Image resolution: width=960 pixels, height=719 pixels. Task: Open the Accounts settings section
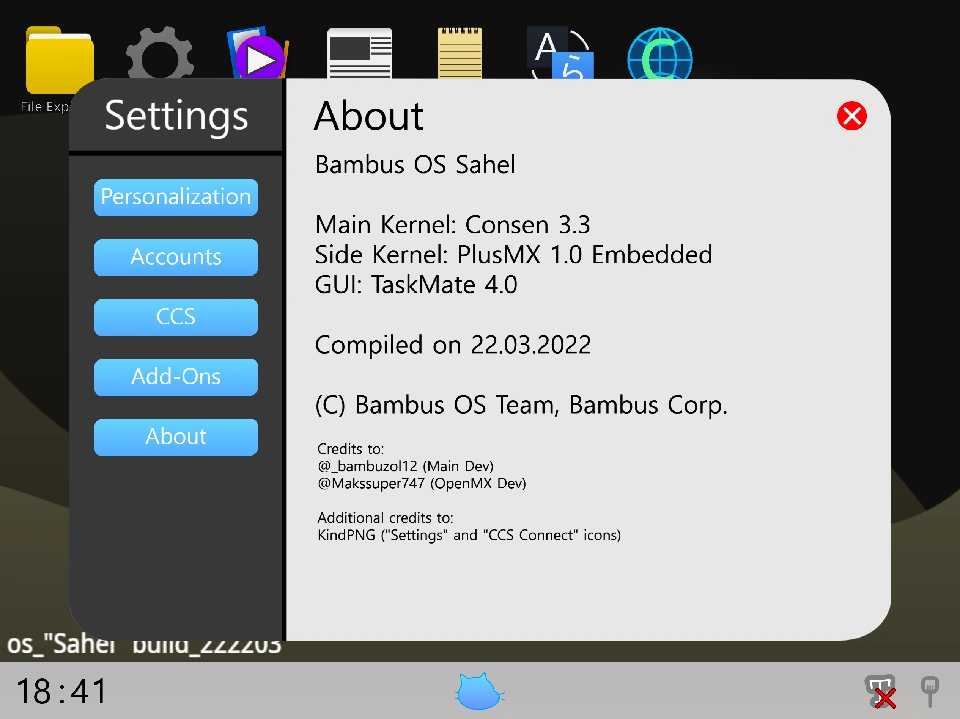coord(175,257)
